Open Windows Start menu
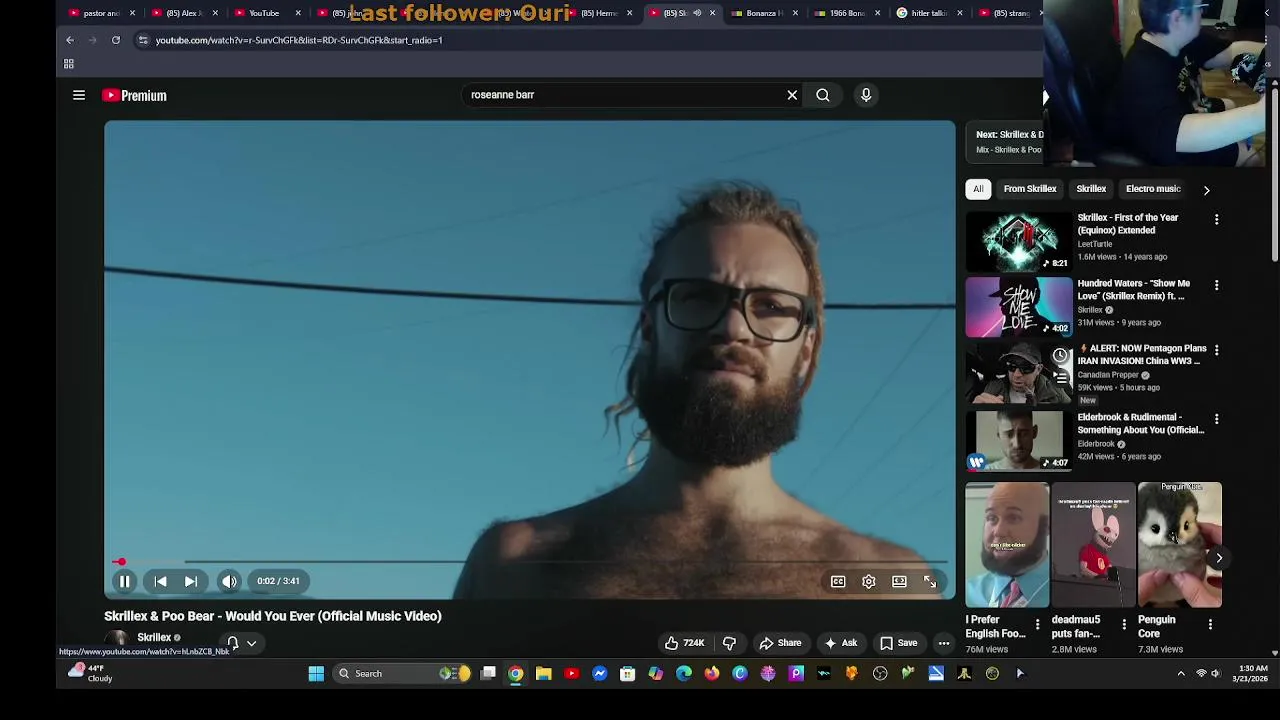Image resolution: width=1280 pixels, height=720 pixels. 316,674
